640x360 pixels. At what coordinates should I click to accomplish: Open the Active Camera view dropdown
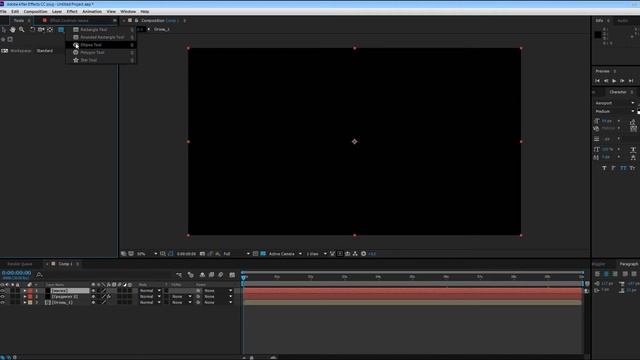tap(285, 254)
